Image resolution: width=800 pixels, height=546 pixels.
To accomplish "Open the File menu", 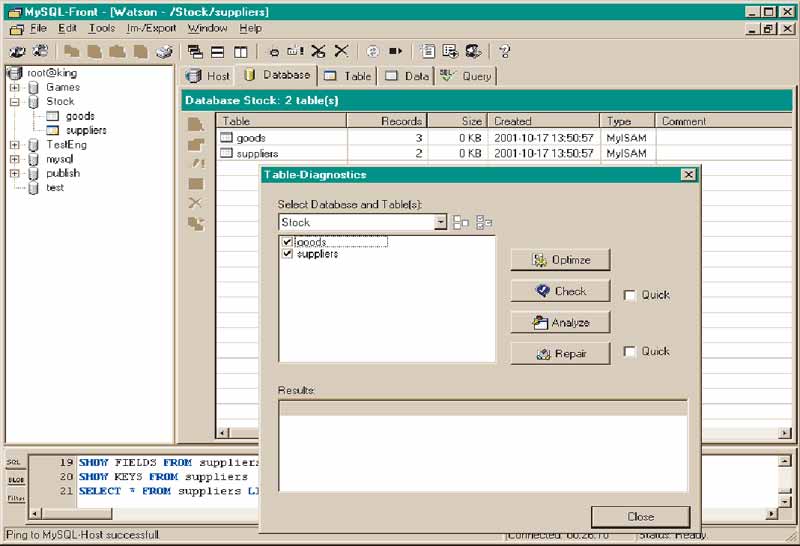I will pyautogui.click(x=38, y=29).
